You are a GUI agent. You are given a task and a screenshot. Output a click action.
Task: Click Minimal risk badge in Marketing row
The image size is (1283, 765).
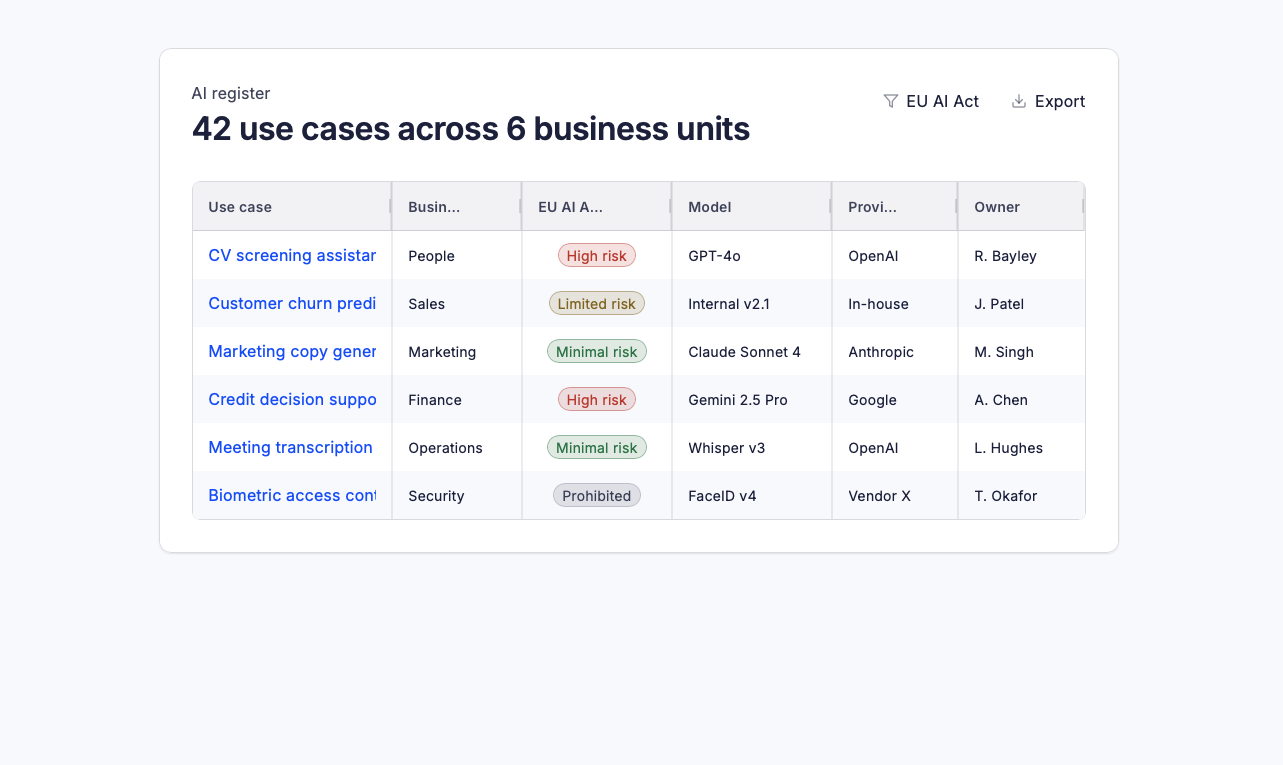597,352
